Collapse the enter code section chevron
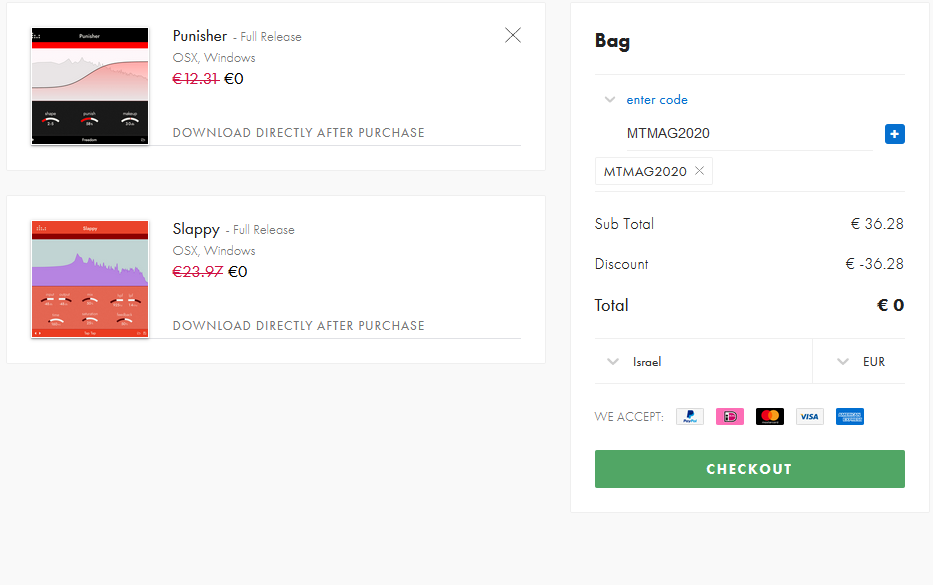This screenshot has width=933, height=585. 609,99
